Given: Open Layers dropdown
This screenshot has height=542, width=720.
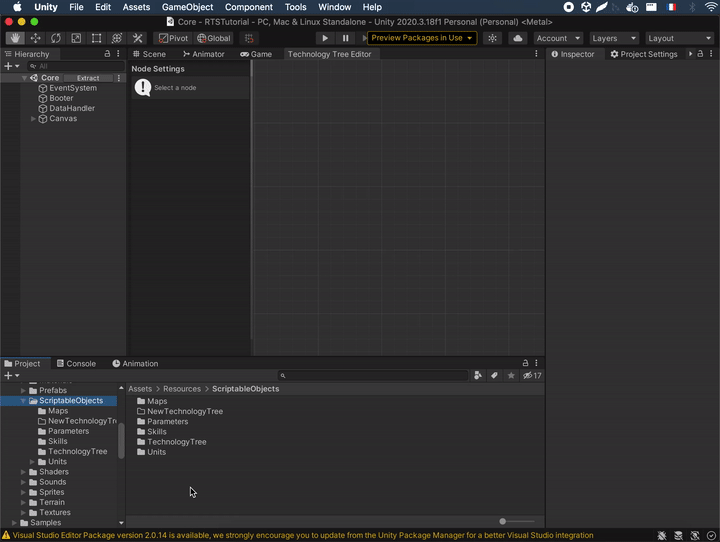Looking at the screenshot, I should (x=614, y=38).
